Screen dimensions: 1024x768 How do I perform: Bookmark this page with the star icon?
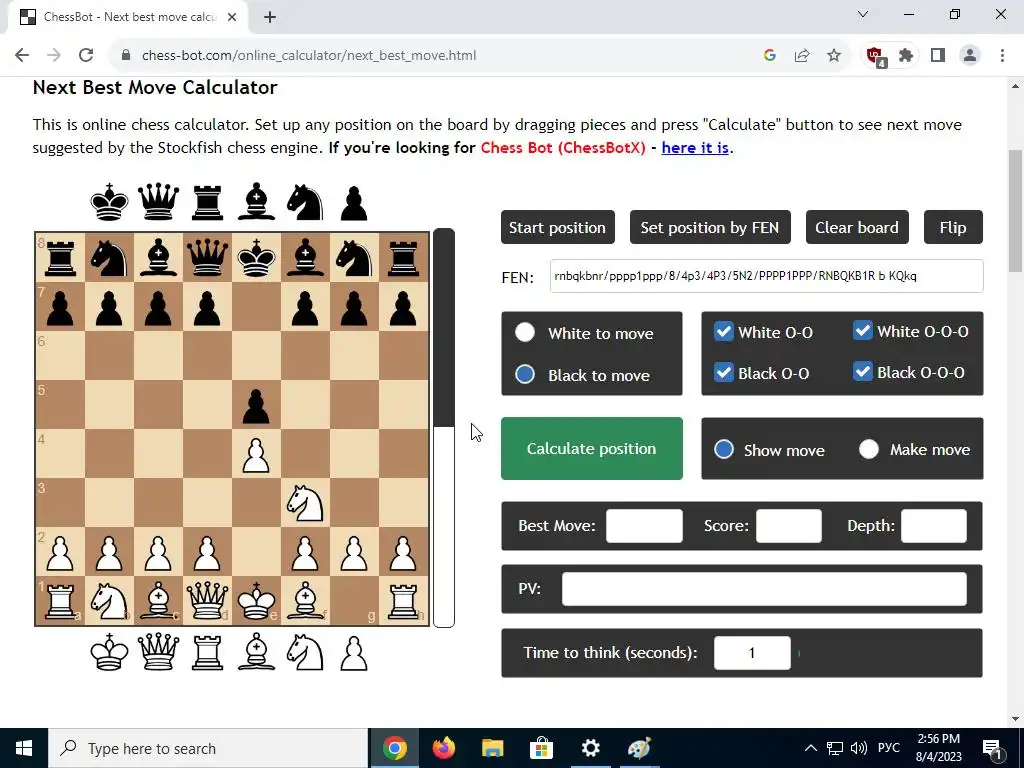tap(834, 56)
